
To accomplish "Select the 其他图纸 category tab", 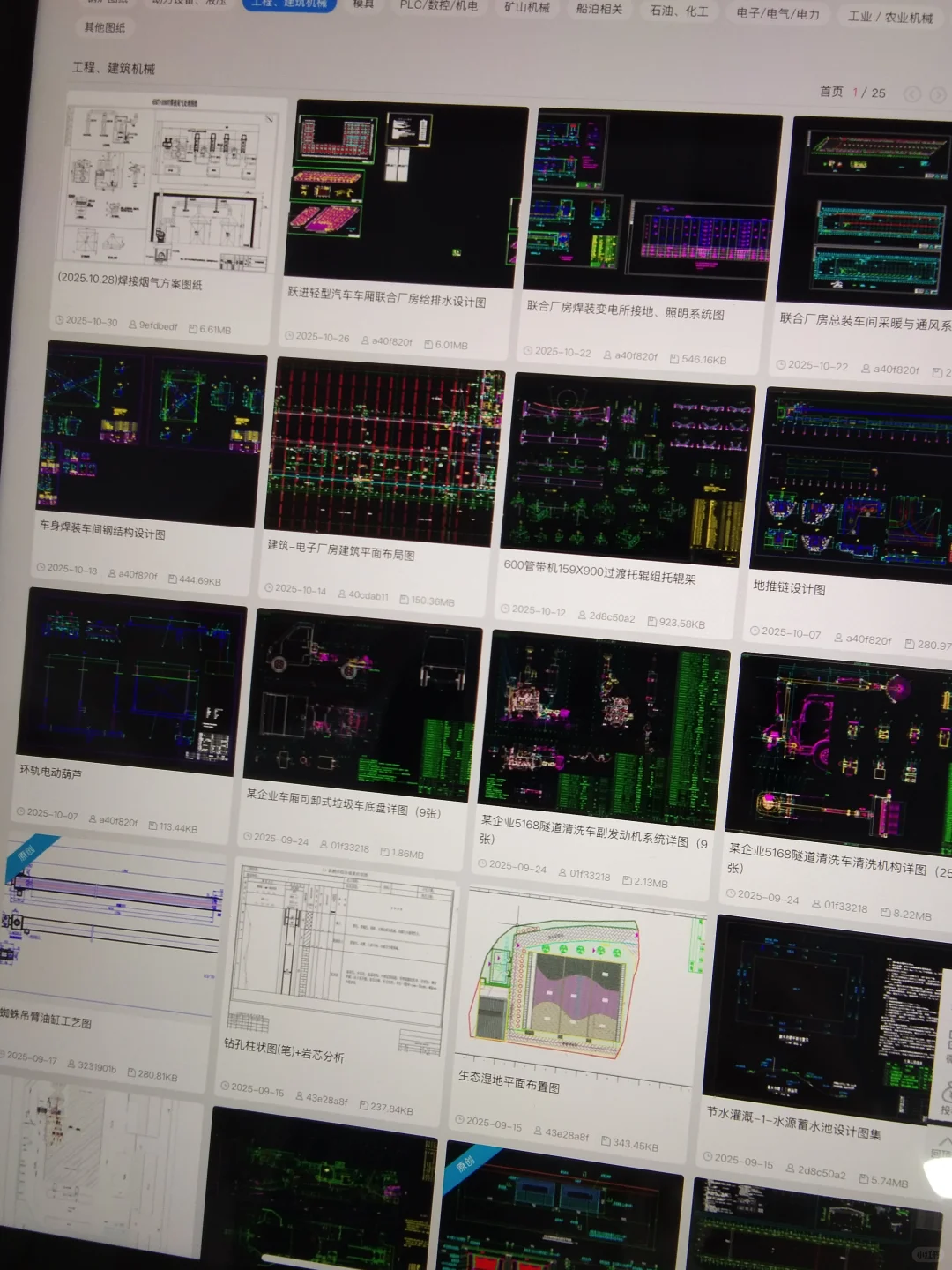I will pyautogui.click(x=104, y=27).
